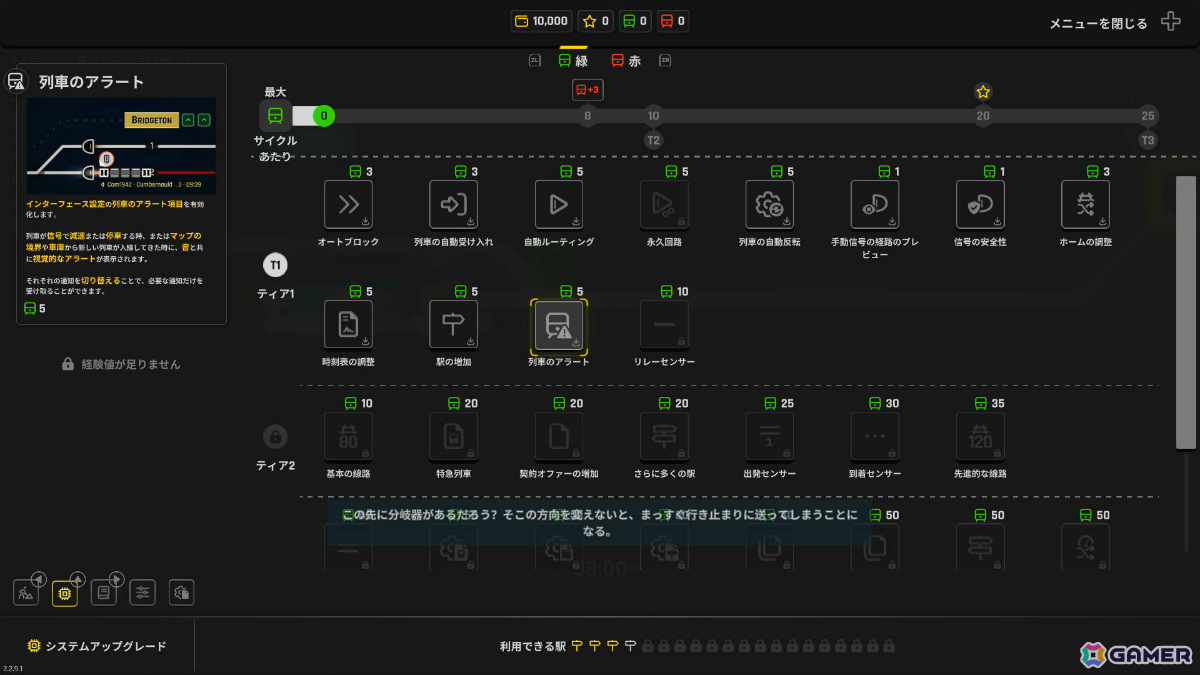Select the 時刻表の調整 upgrade icon
The image size is (1200, 675).
(348, 325)
